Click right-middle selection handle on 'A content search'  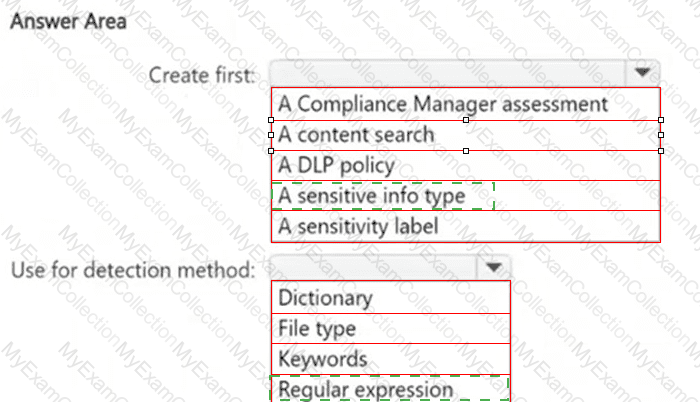click(660, 135)
